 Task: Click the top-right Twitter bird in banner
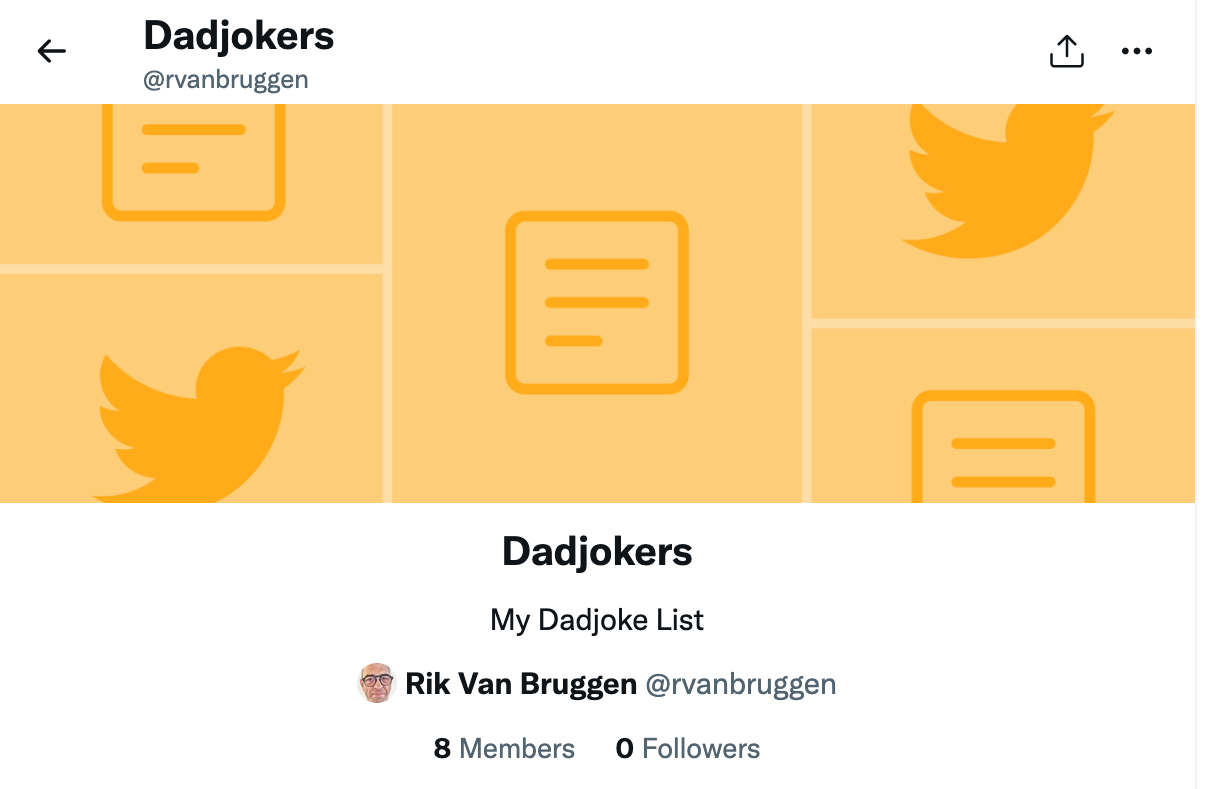tap(1008, 181)
